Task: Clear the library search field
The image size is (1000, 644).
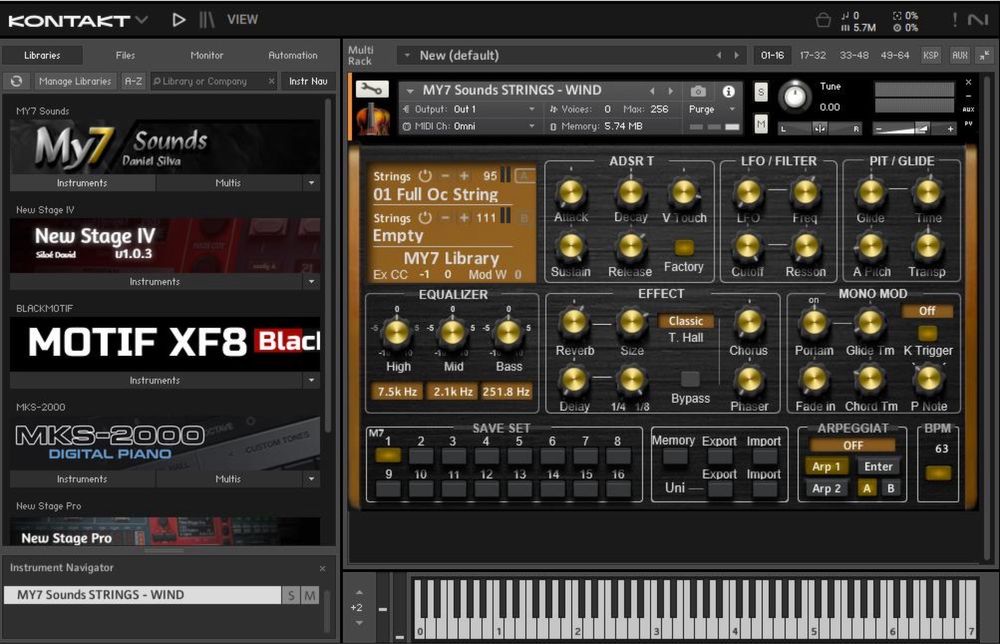Action: pyautogui.click(x=271, y=81)
